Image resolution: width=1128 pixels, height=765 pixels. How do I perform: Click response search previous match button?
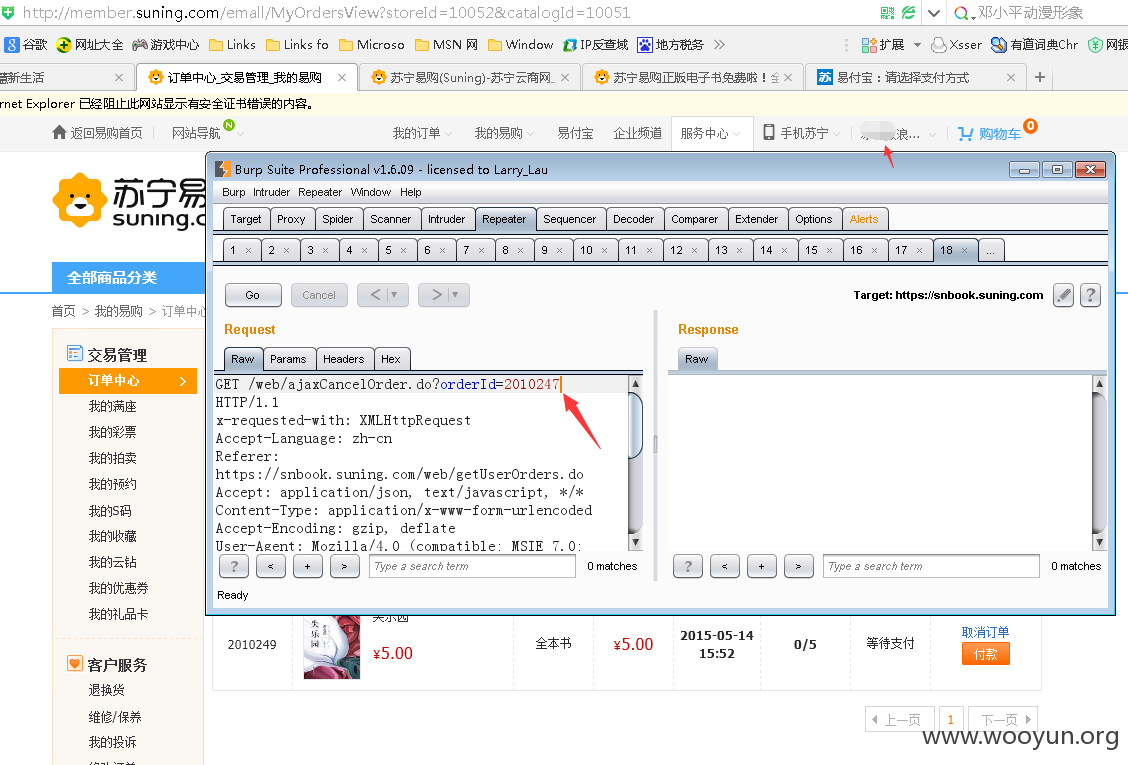pyautogui.click(x=724, y=566)
